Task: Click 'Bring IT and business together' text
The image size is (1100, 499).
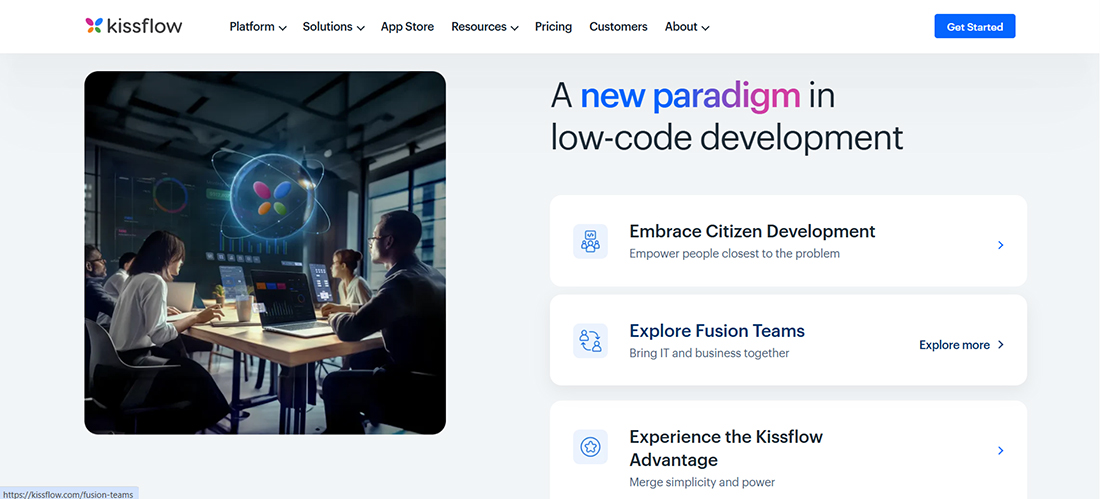Action: point(709,353)
